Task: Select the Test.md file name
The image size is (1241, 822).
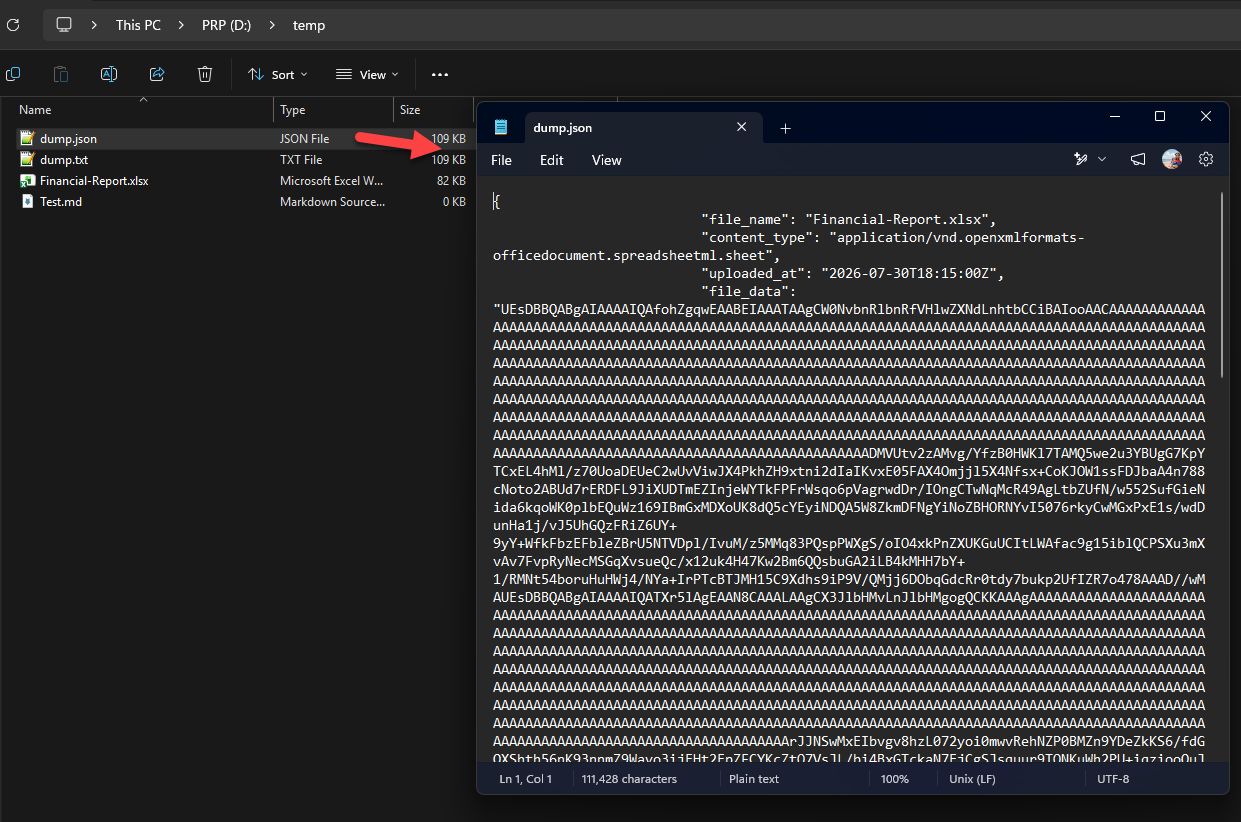Action: click(x=61, y=202)
